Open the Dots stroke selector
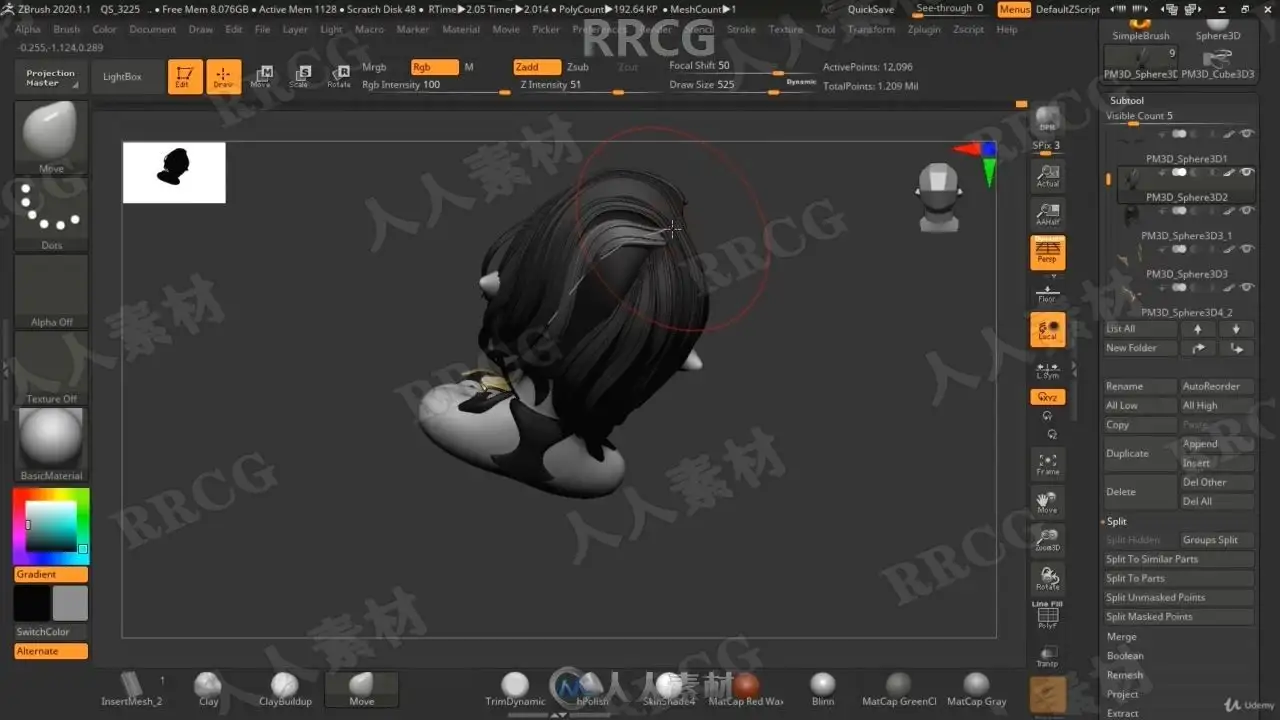The height and width of the screenshot is (720, 1280). (51, 214)
